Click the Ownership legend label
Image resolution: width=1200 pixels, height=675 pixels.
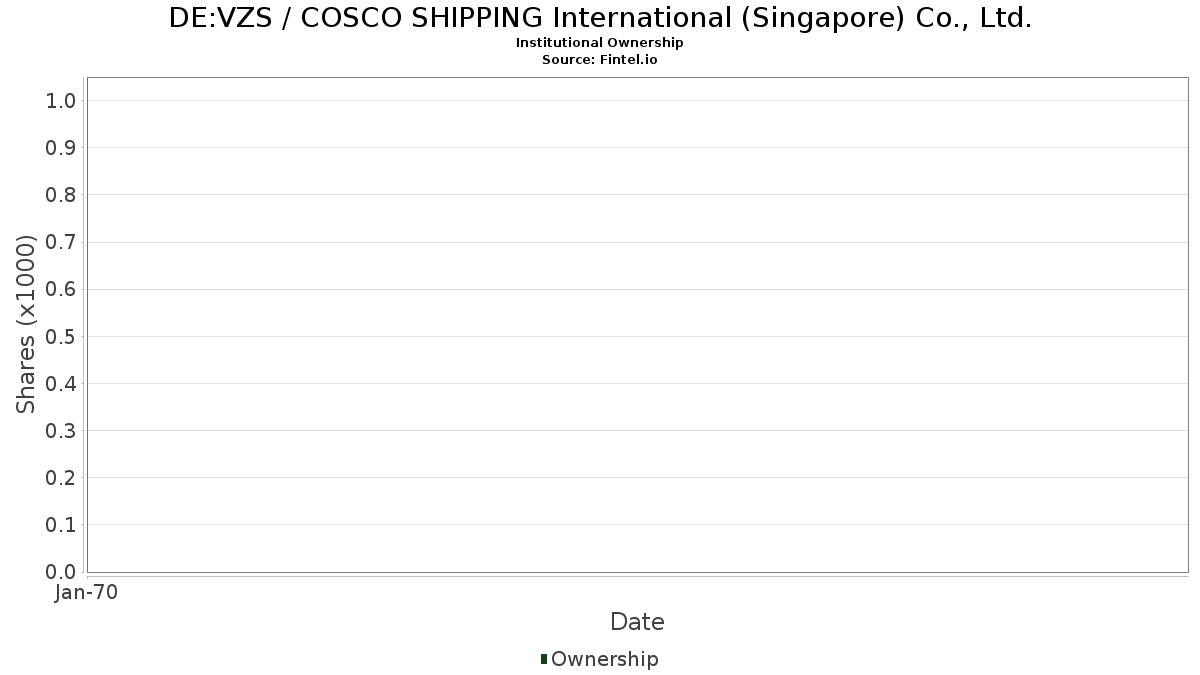pos(604,659)
